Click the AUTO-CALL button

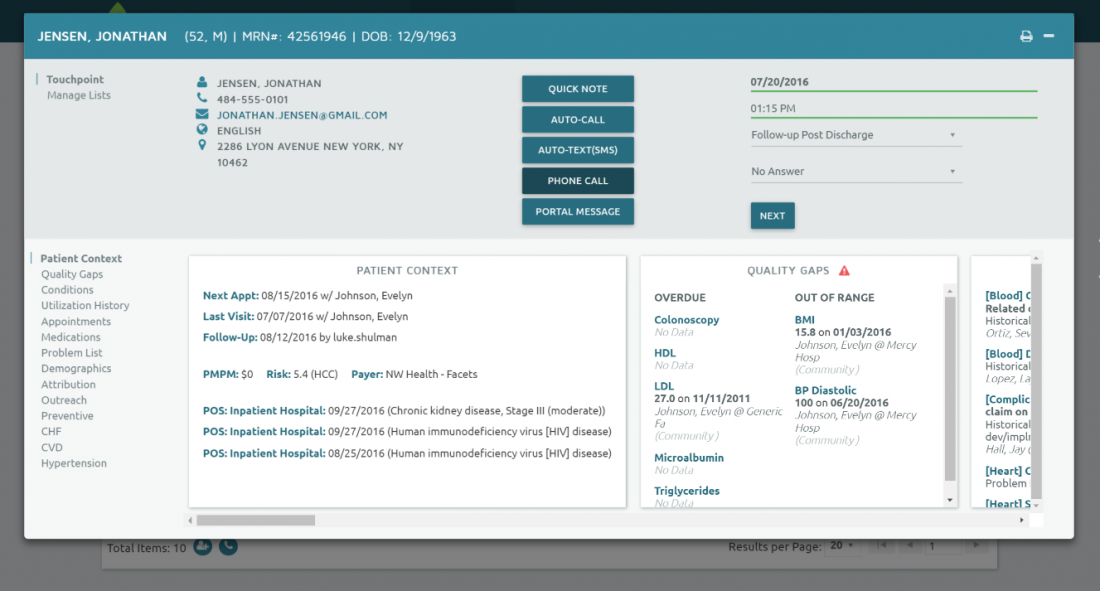tap(577, 119)
